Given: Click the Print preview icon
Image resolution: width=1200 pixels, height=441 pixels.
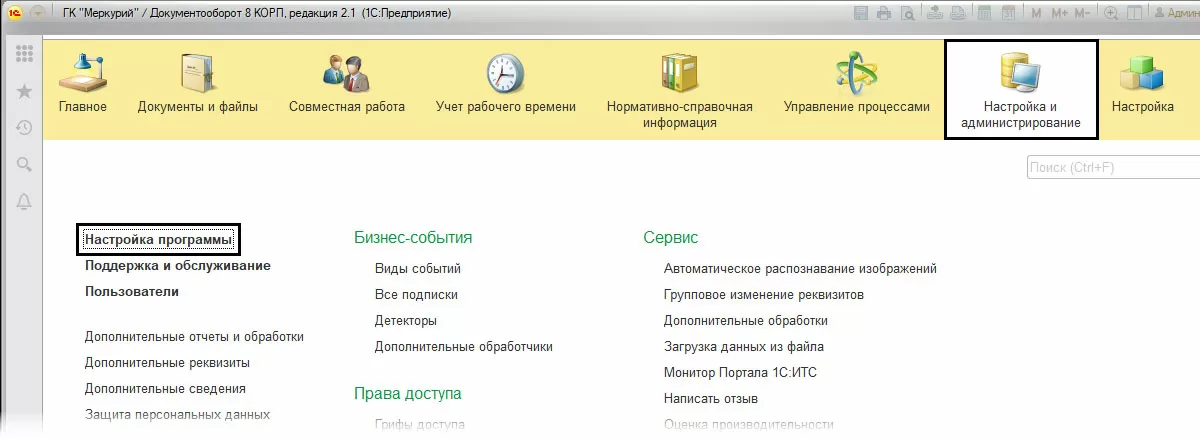Looking at the screenshot, I should pyautogui.click(x=906, y=14).
